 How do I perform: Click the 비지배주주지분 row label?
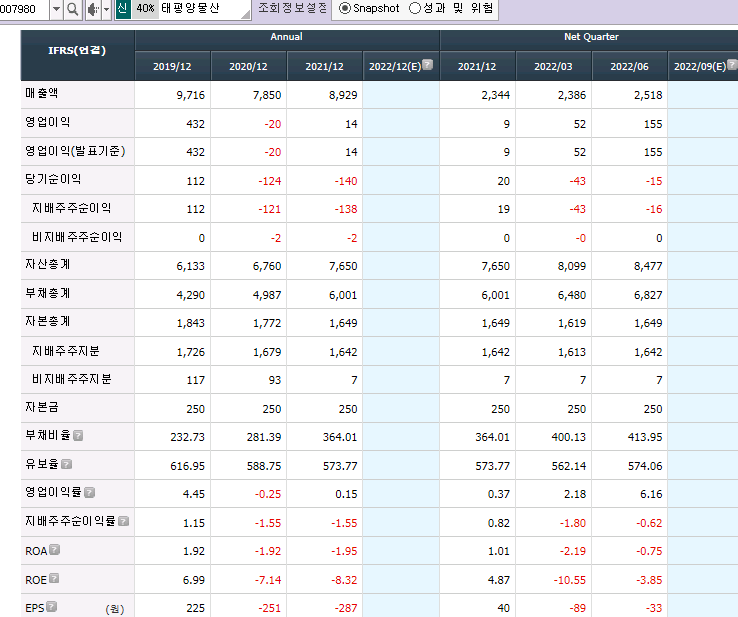pos(72,379)
